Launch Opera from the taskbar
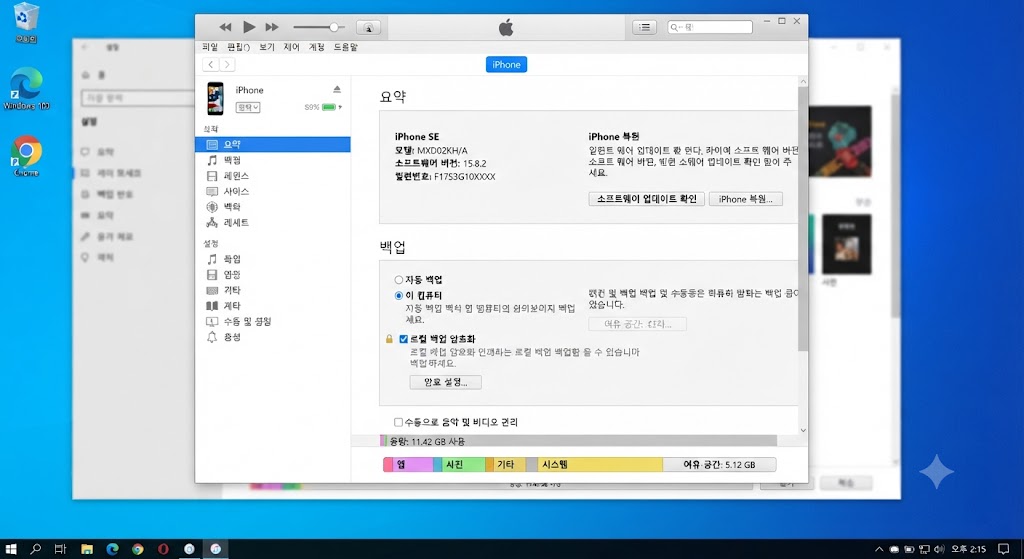 163,549
